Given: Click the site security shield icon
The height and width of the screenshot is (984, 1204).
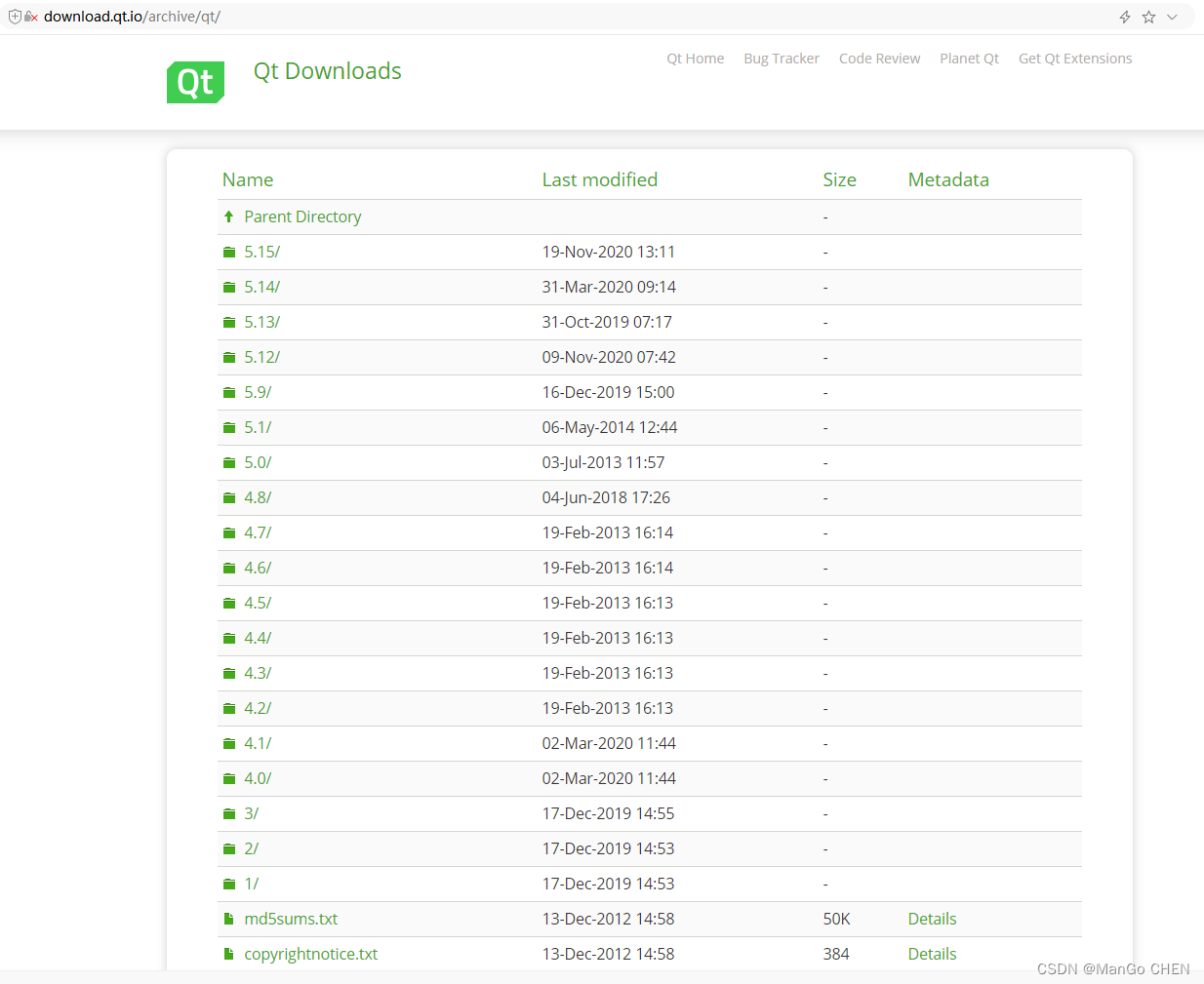Looking at the screenshot, I should (x=15, y=17).
